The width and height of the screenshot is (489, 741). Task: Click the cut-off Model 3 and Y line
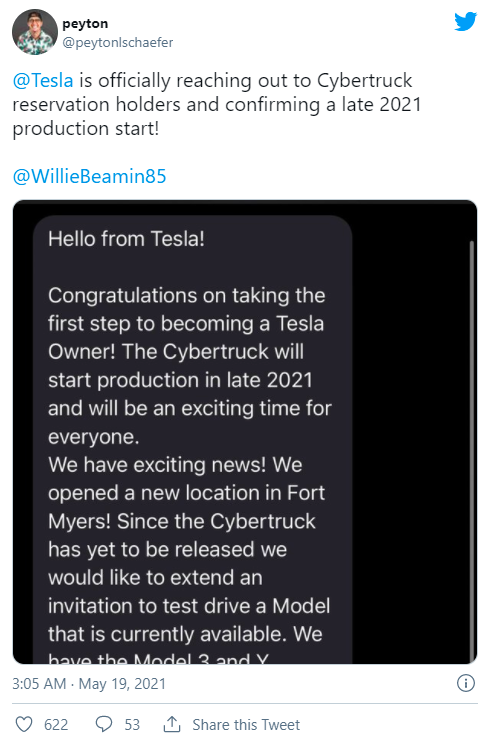coord(158,658)
